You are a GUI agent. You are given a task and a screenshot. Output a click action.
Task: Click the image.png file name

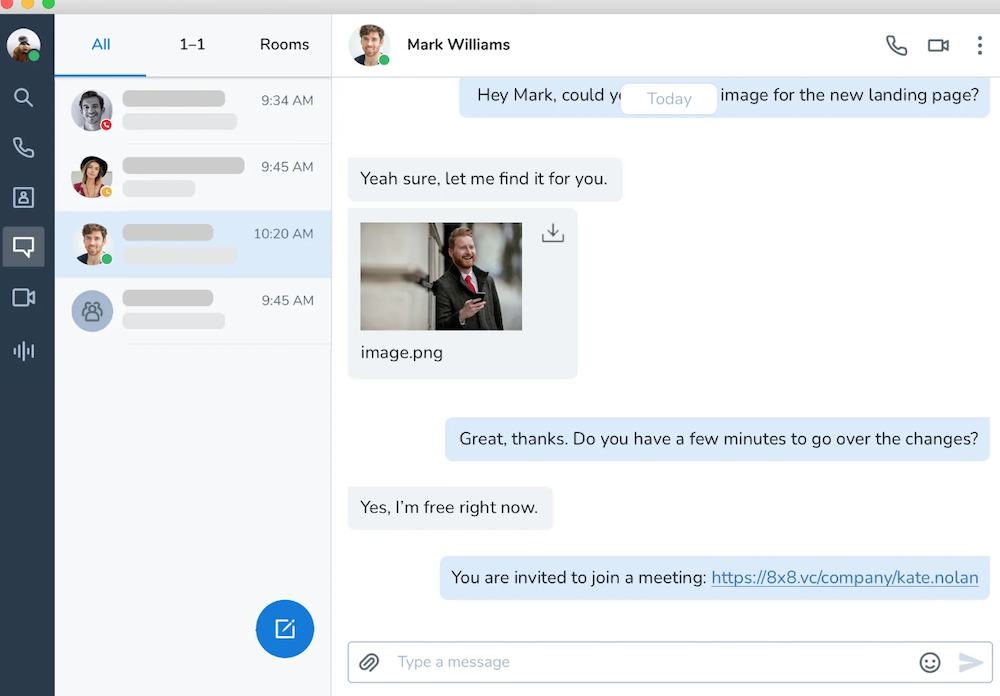(x=401, y=353)
